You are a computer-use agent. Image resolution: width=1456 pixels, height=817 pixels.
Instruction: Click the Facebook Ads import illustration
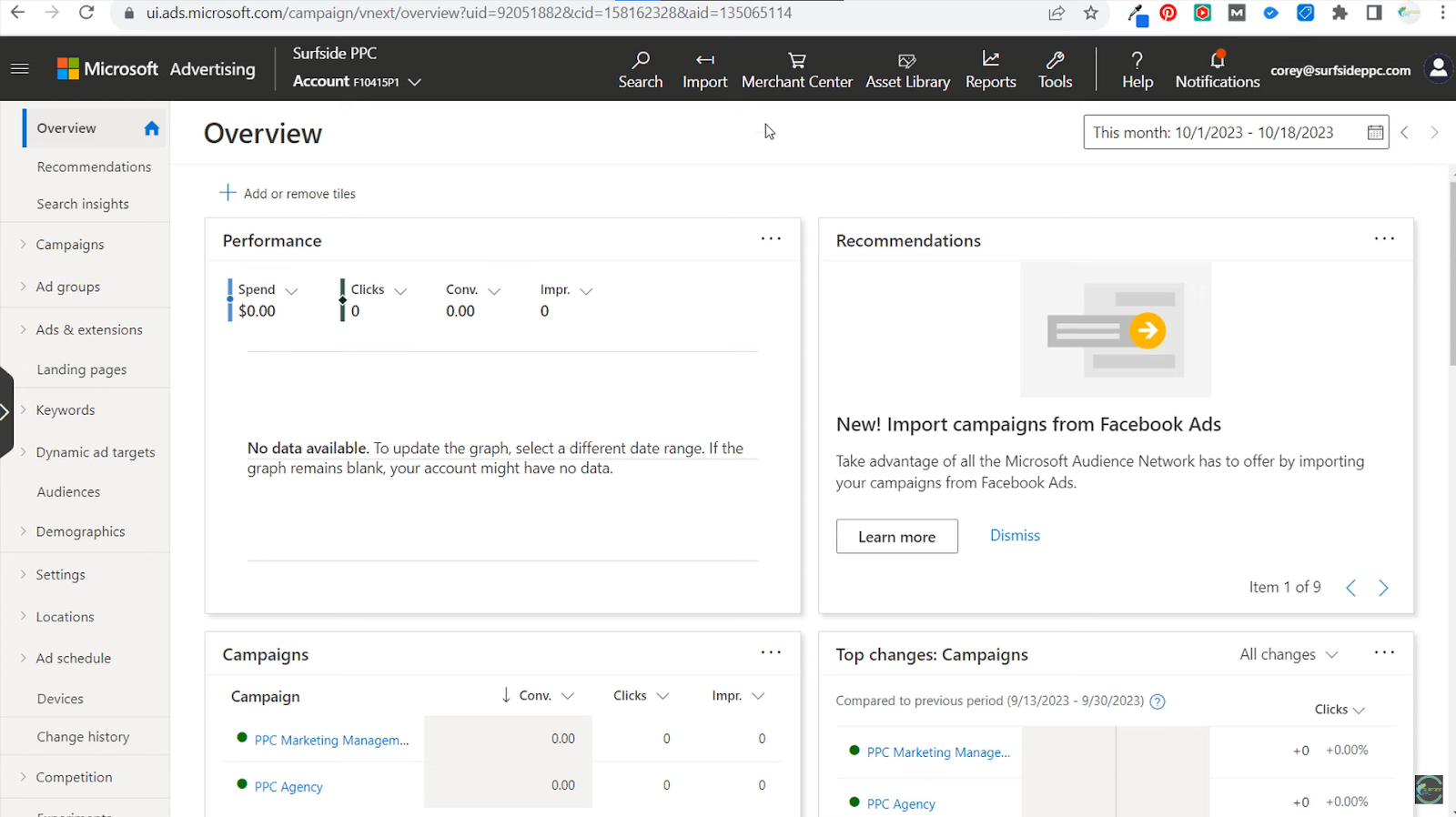click(1116, 329)
